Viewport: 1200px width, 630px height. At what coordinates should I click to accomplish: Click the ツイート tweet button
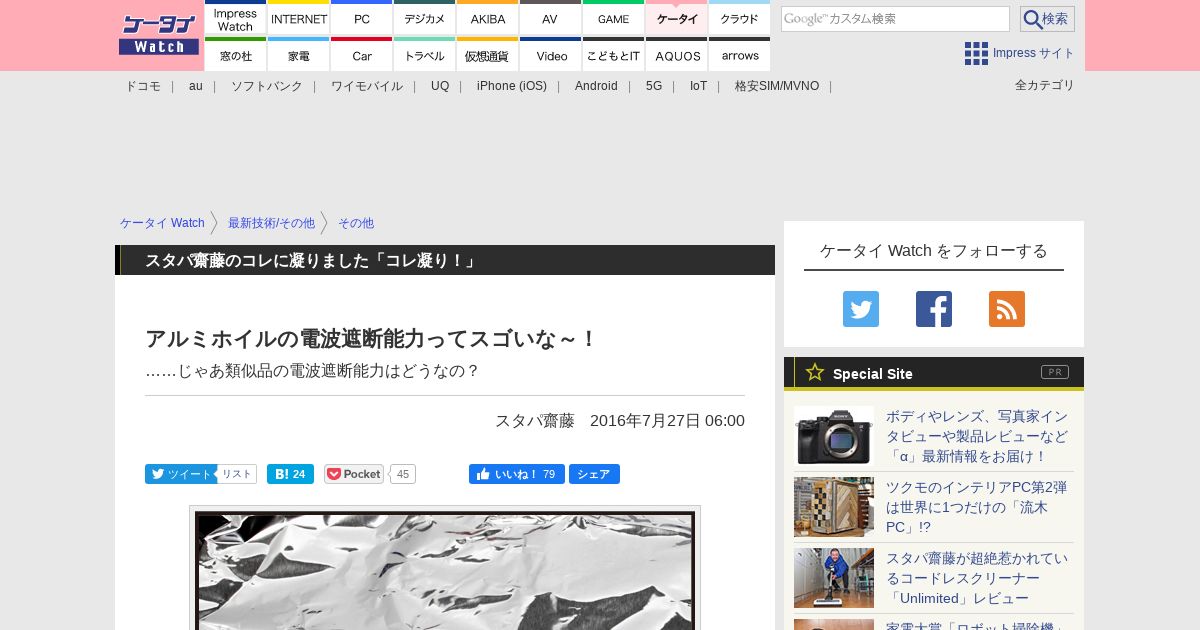coord(180,474)
